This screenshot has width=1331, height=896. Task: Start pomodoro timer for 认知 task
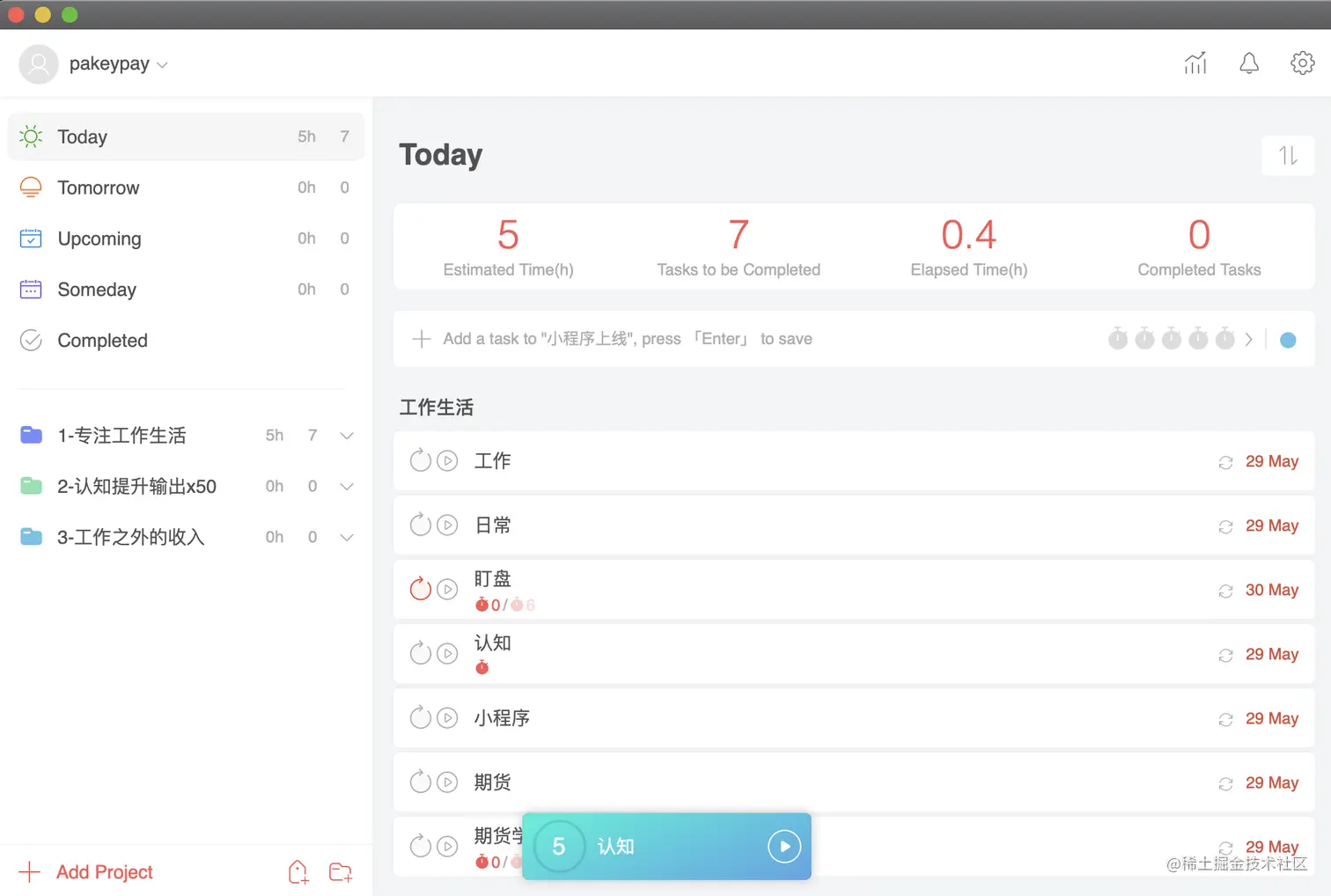(x=448, y=653)
